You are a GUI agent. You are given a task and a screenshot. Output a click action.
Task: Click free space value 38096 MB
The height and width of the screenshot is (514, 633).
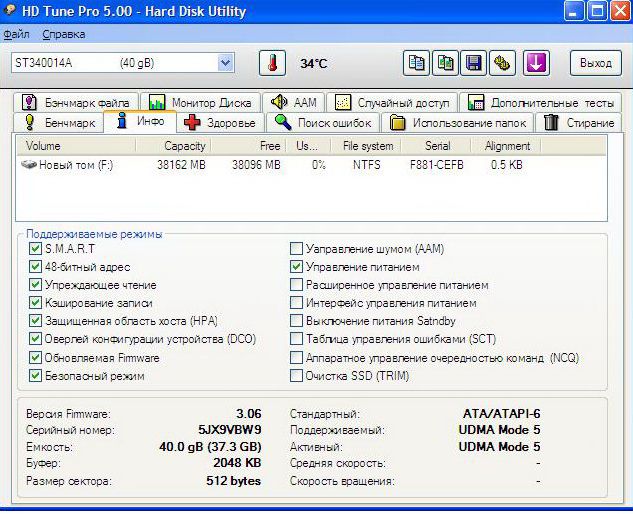pyautogui.click(x=256, y=165)
